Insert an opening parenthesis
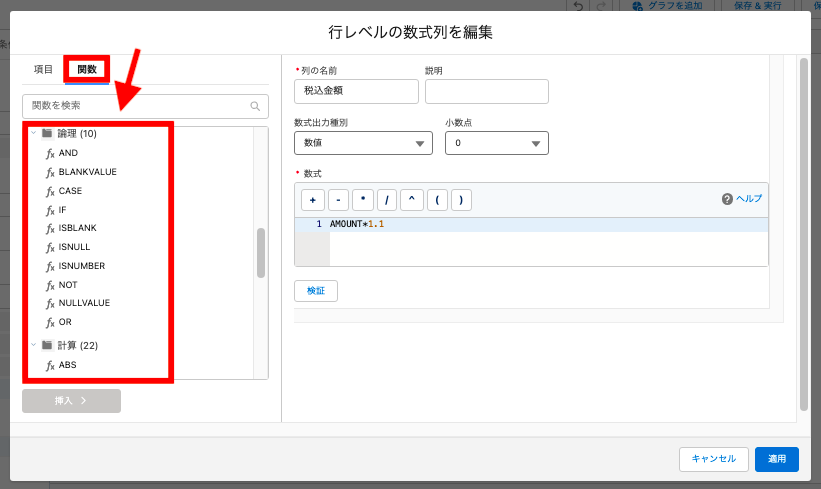Screen dimensions: 821x489 point(436,199)
